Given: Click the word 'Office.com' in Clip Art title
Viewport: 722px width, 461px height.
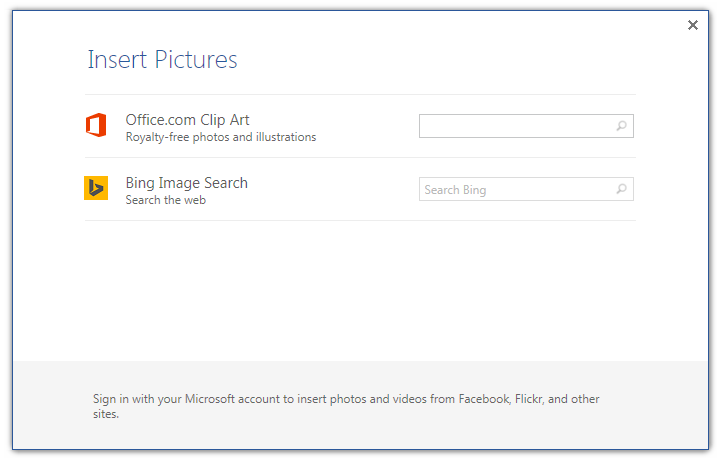Looking at the screenshot, I should pos(160,120).
